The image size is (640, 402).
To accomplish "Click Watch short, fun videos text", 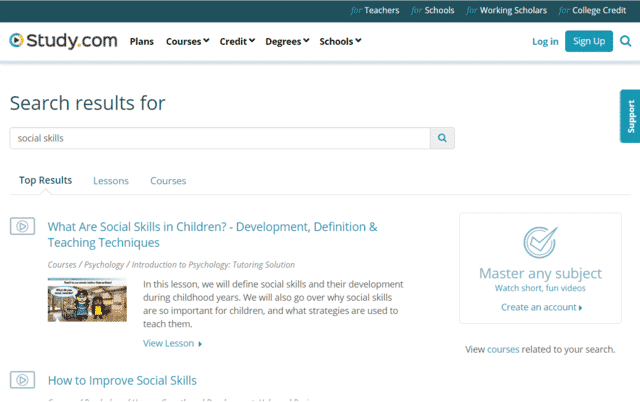I will tap(540, 288).
